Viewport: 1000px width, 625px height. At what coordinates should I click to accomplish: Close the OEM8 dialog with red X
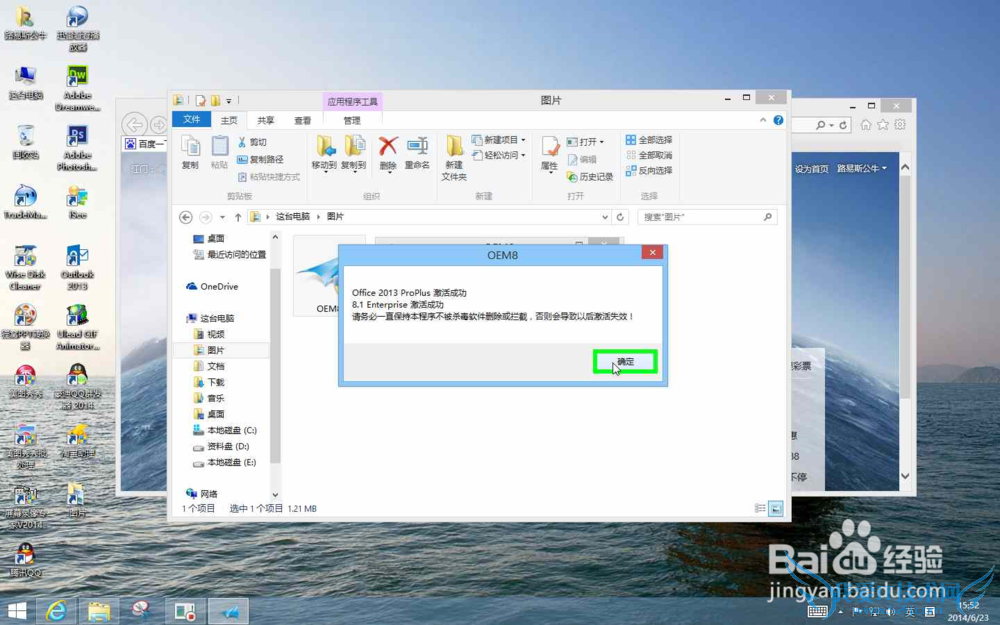coord(652,253)
